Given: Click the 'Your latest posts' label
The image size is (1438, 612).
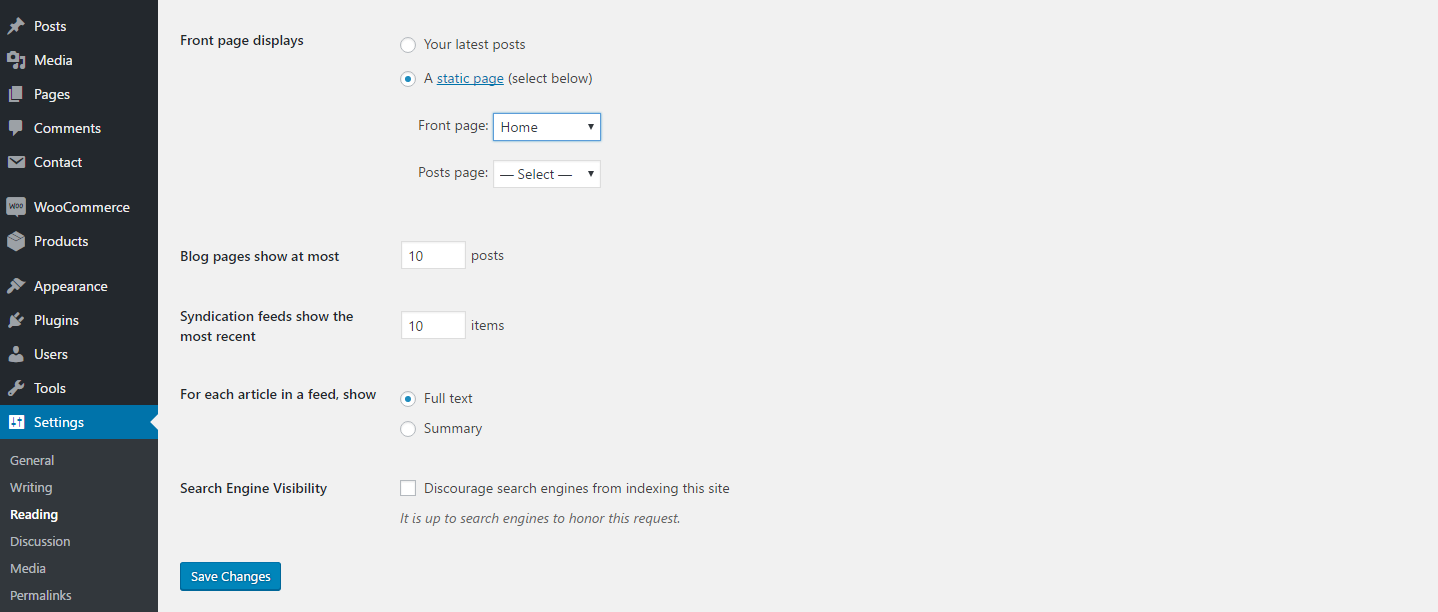Looking at the screenshot, I should [x=475, y=44].
